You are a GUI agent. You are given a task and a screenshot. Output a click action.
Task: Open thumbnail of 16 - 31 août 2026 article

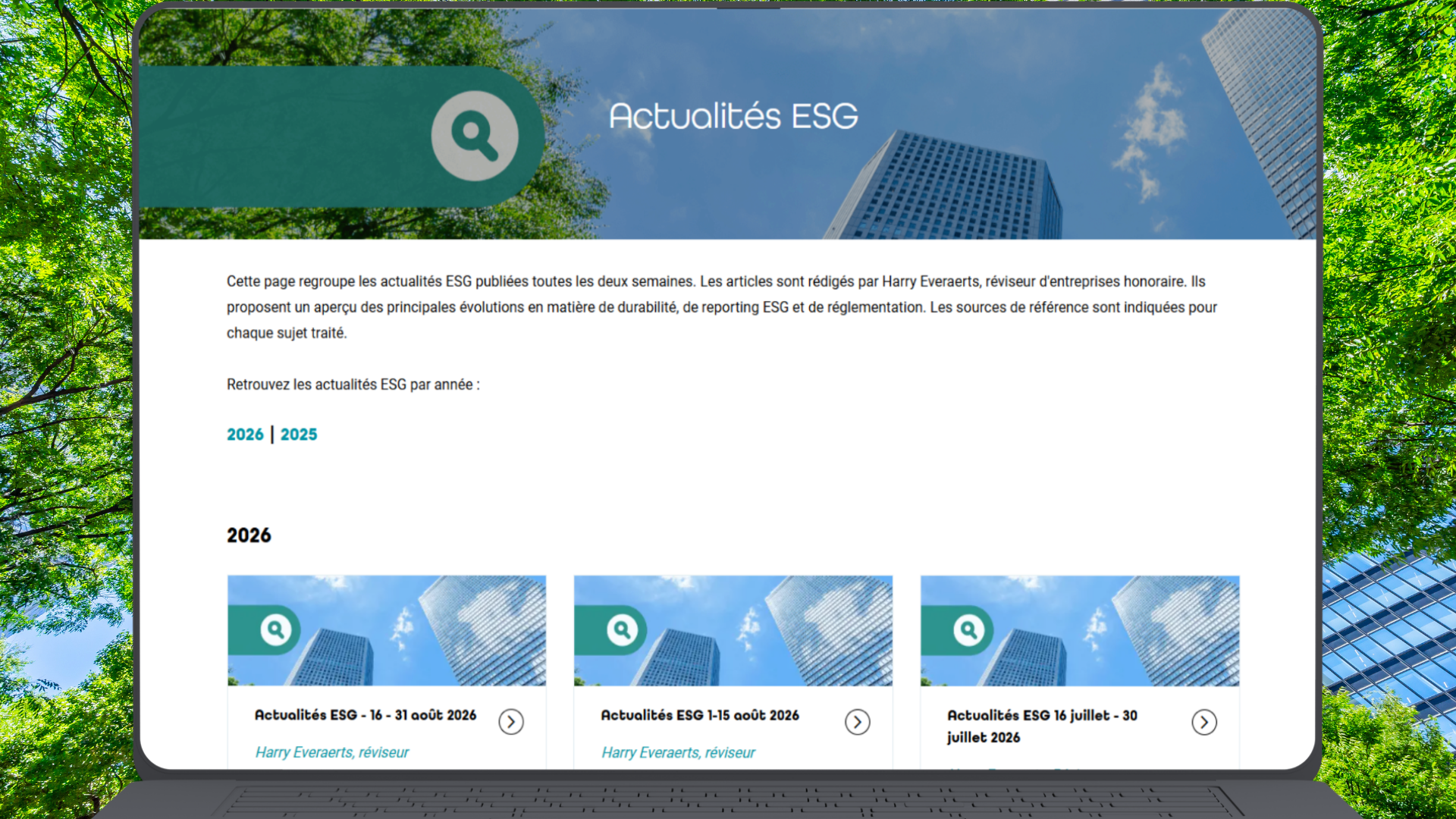pos(387,631)
